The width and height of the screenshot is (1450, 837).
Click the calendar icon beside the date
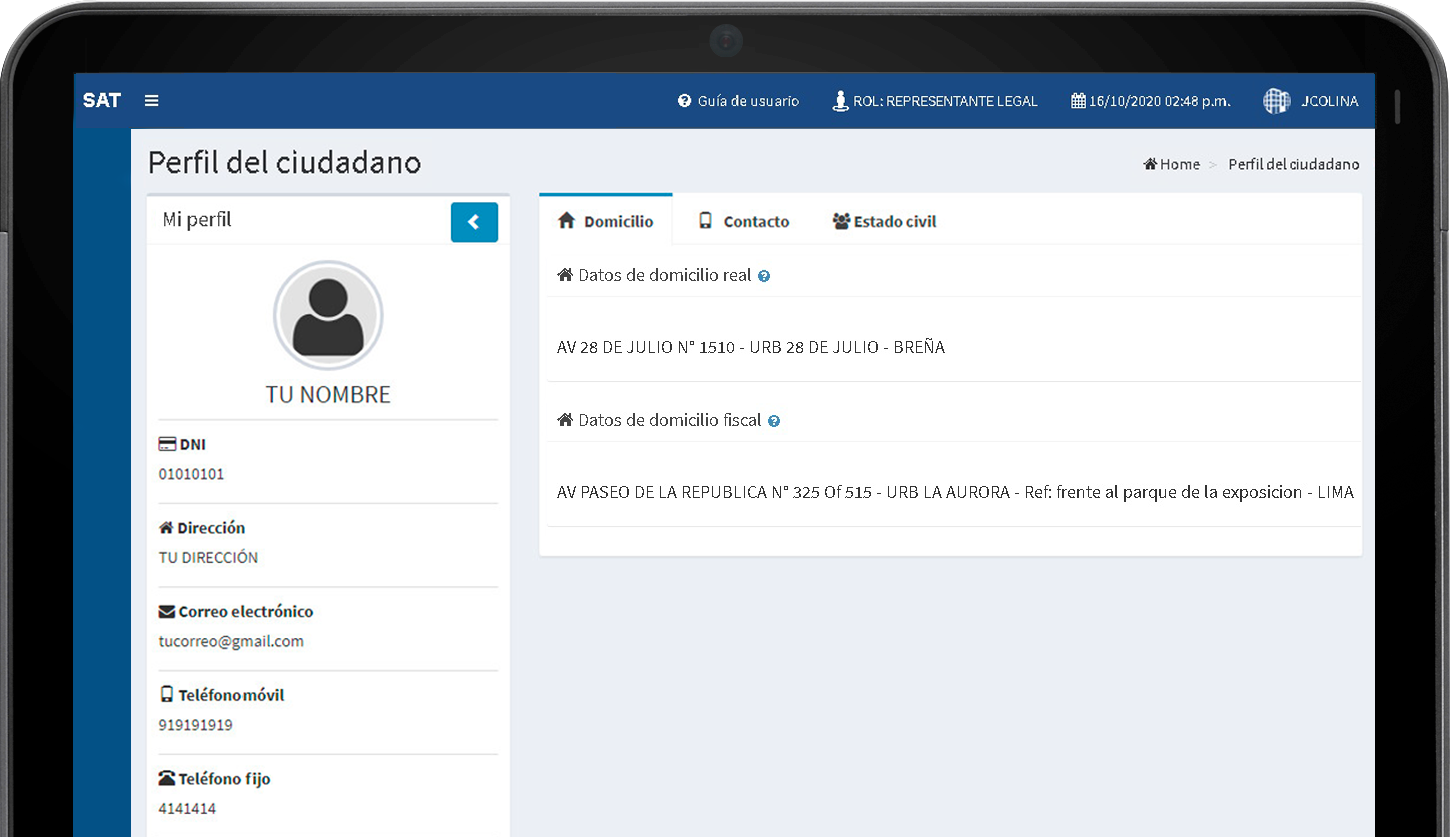tap(1078, 101)
